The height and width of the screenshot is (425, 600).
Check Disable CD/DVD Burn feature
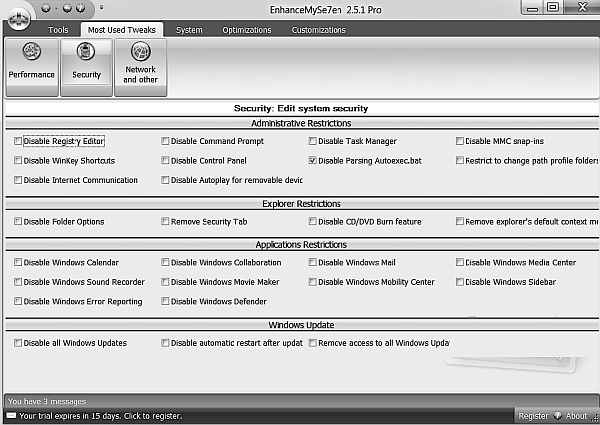pyautogui.click(x=312, y=221)
